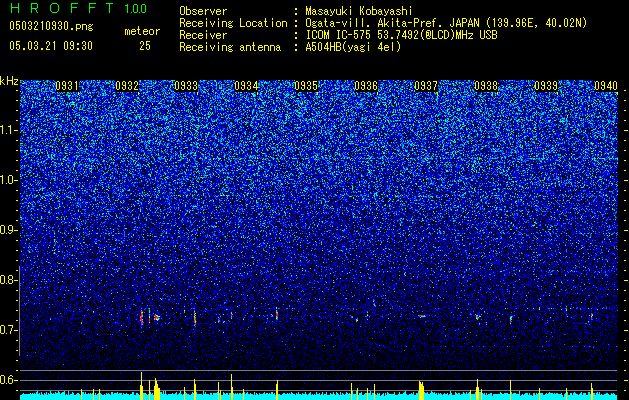Select the ICOM IC-575 53.7492 MHz USB value
This screenshot has width=629, height=400.
click(x=401, y=35)
